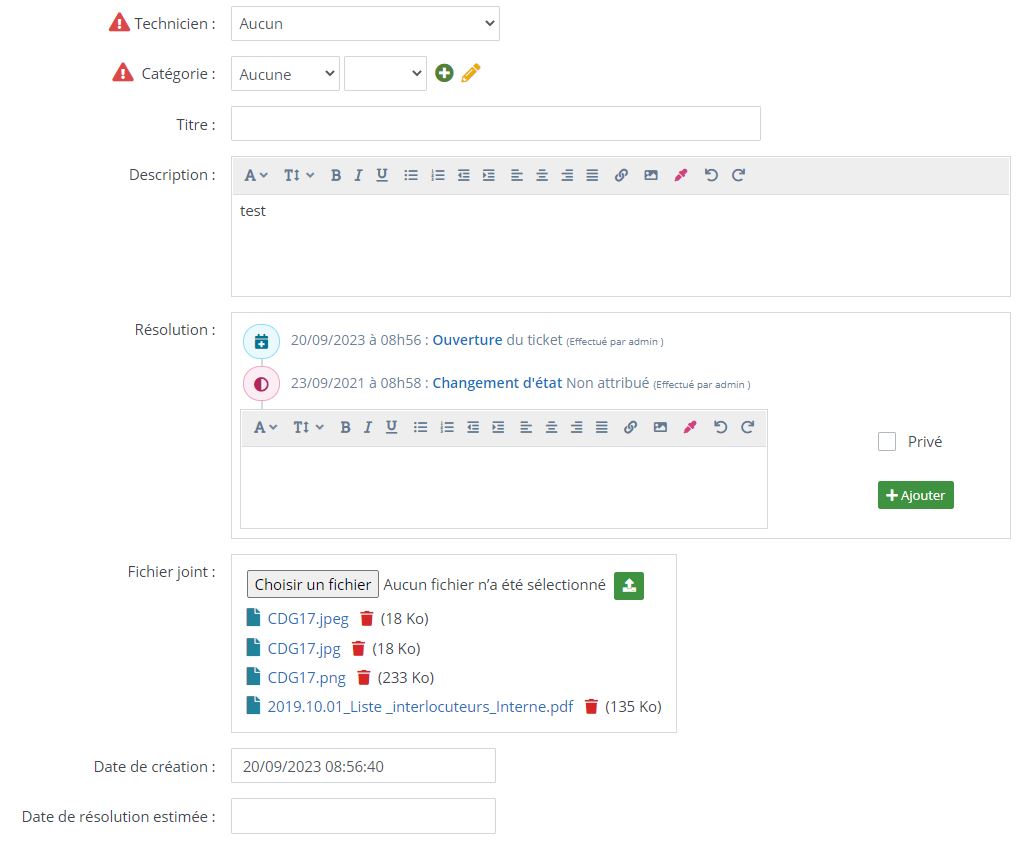Click the Résolution comment text area
The height and width of the screenshot is (841, 1025).
tap(504, 487)
